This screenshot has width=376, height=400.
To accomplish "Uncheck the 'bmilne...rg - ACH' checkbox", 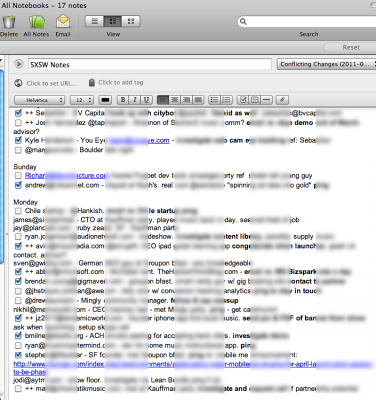I will pos(18,336).
